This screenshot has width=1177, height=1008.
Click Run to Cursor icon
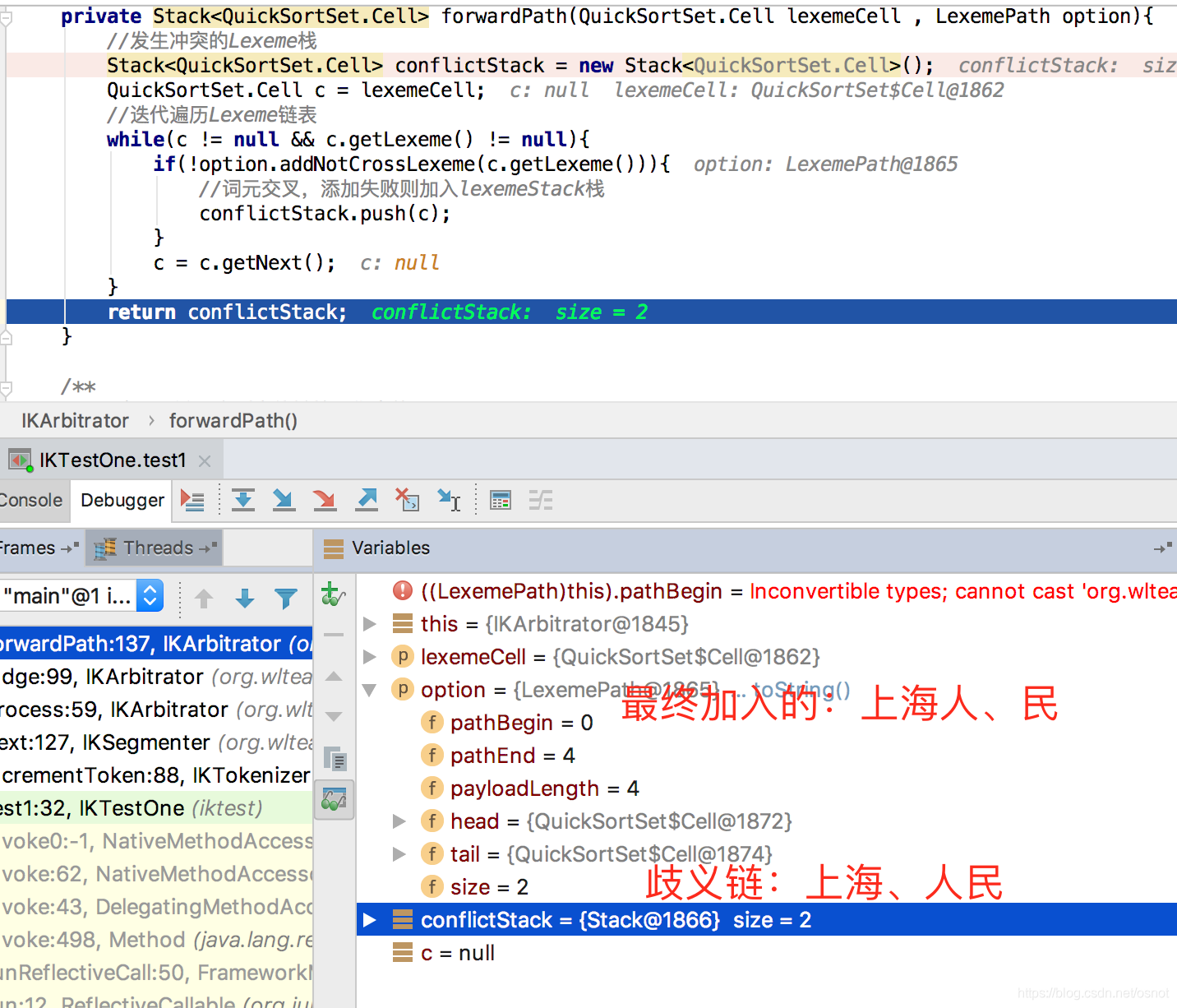pos(450,500)
